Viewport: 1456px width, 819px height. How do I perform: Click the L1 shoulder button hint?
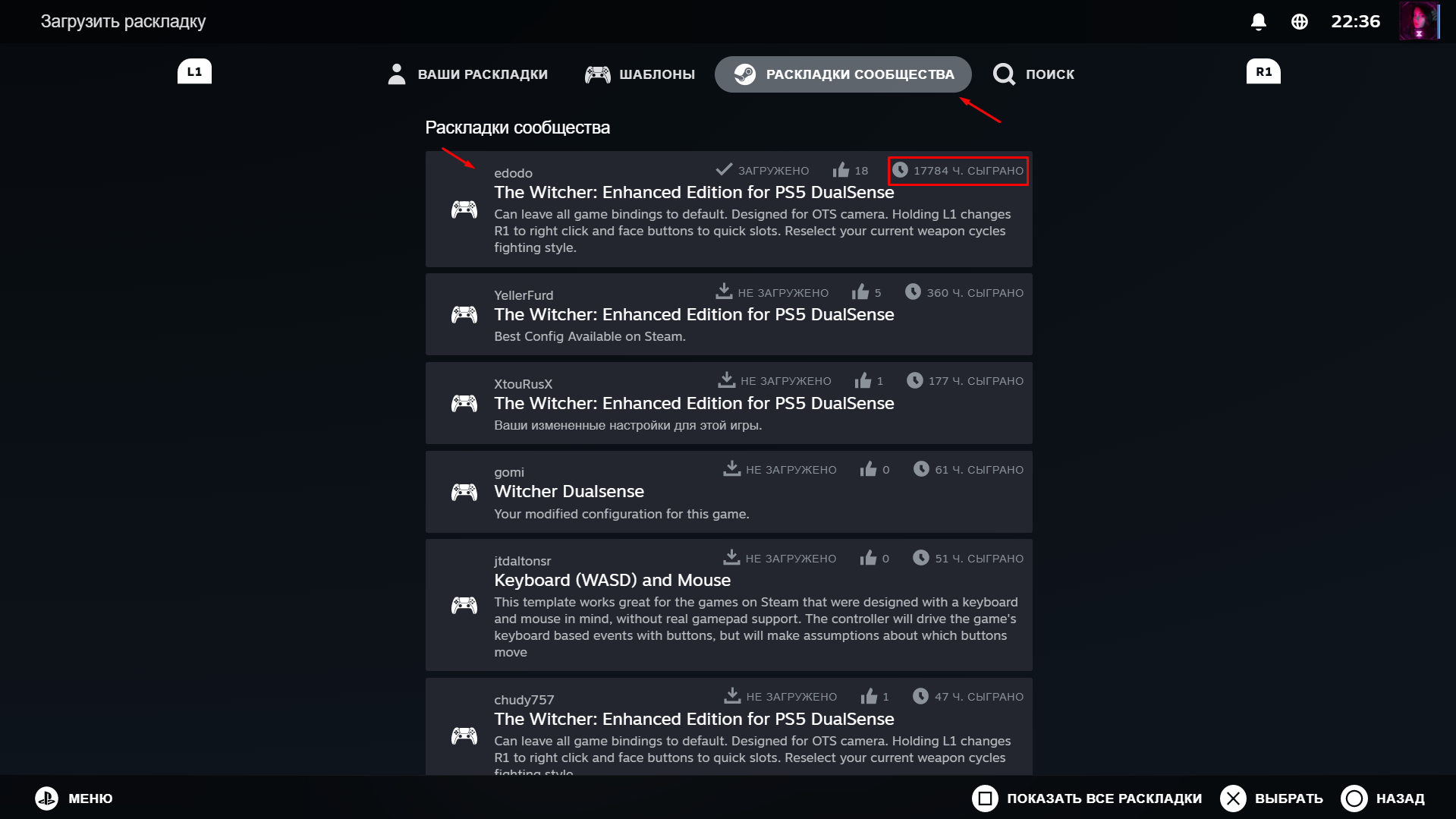pyautogui.click(x=194, y=72)
